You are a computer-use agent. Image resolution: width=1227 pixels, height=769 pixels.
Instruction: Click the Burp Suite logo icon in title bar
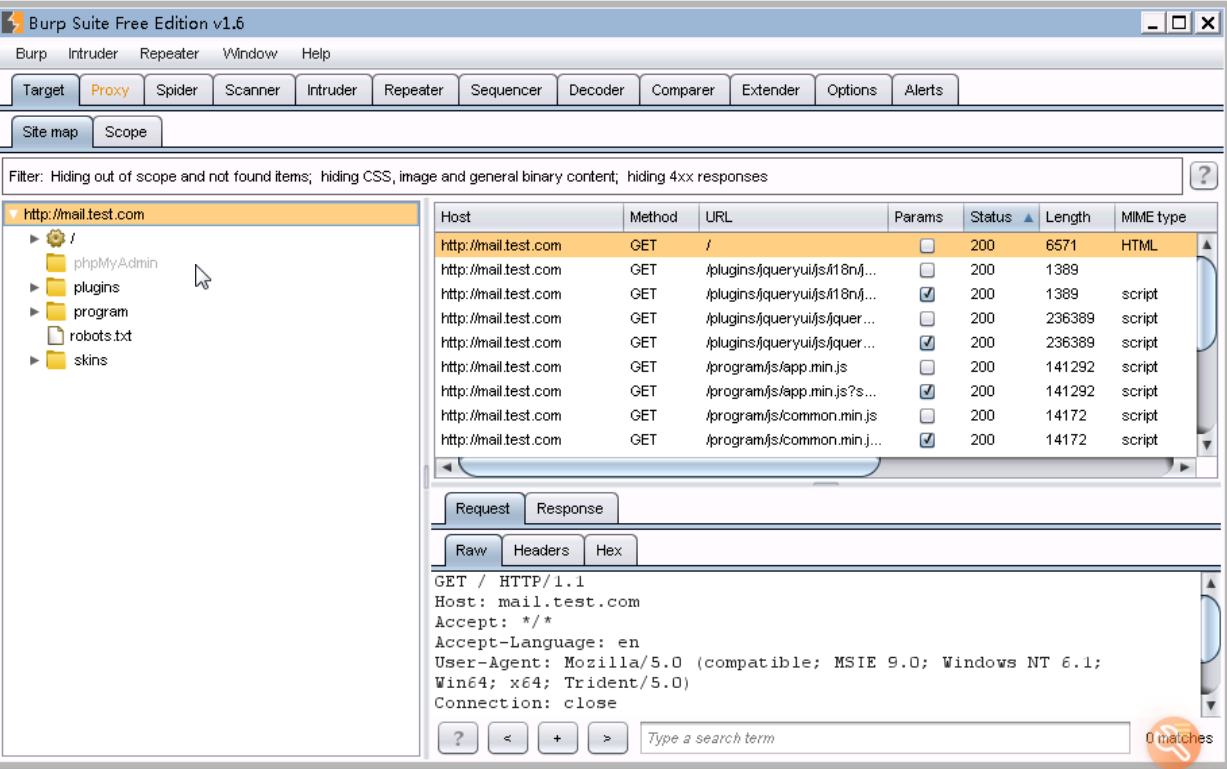(12, 21)
